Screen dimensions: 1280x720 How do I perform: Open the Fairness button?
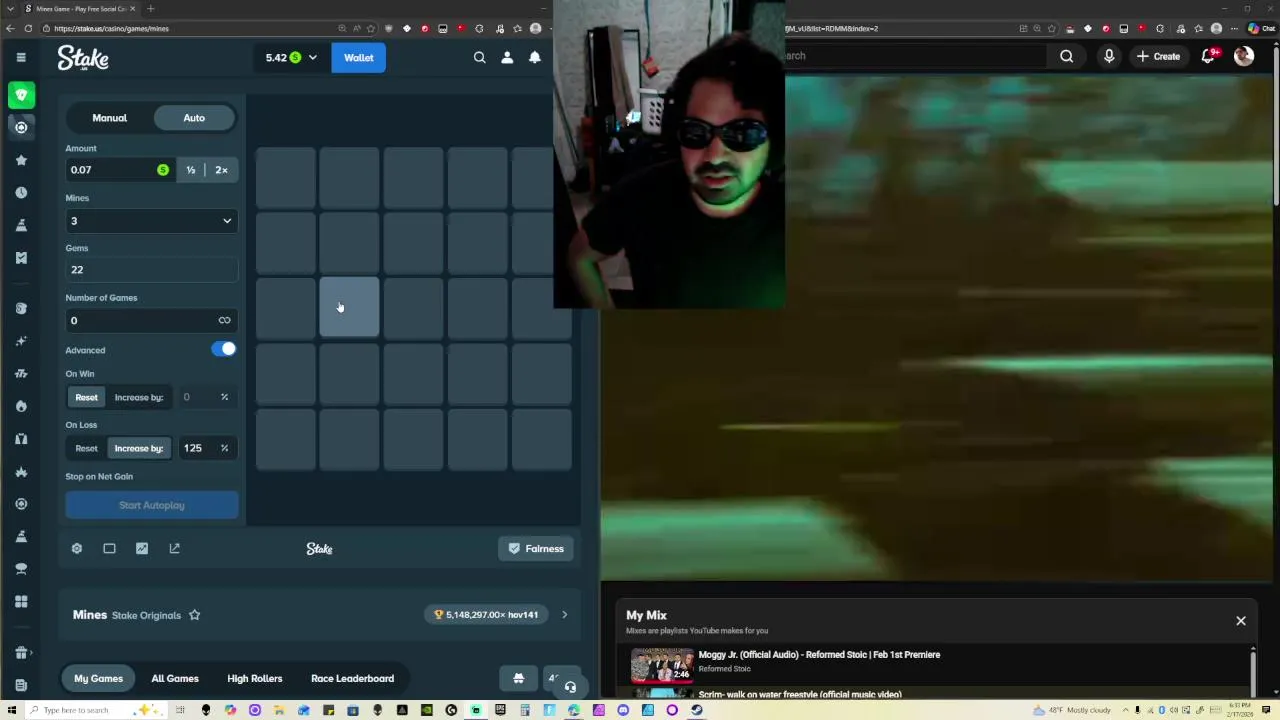pos(537,548)
